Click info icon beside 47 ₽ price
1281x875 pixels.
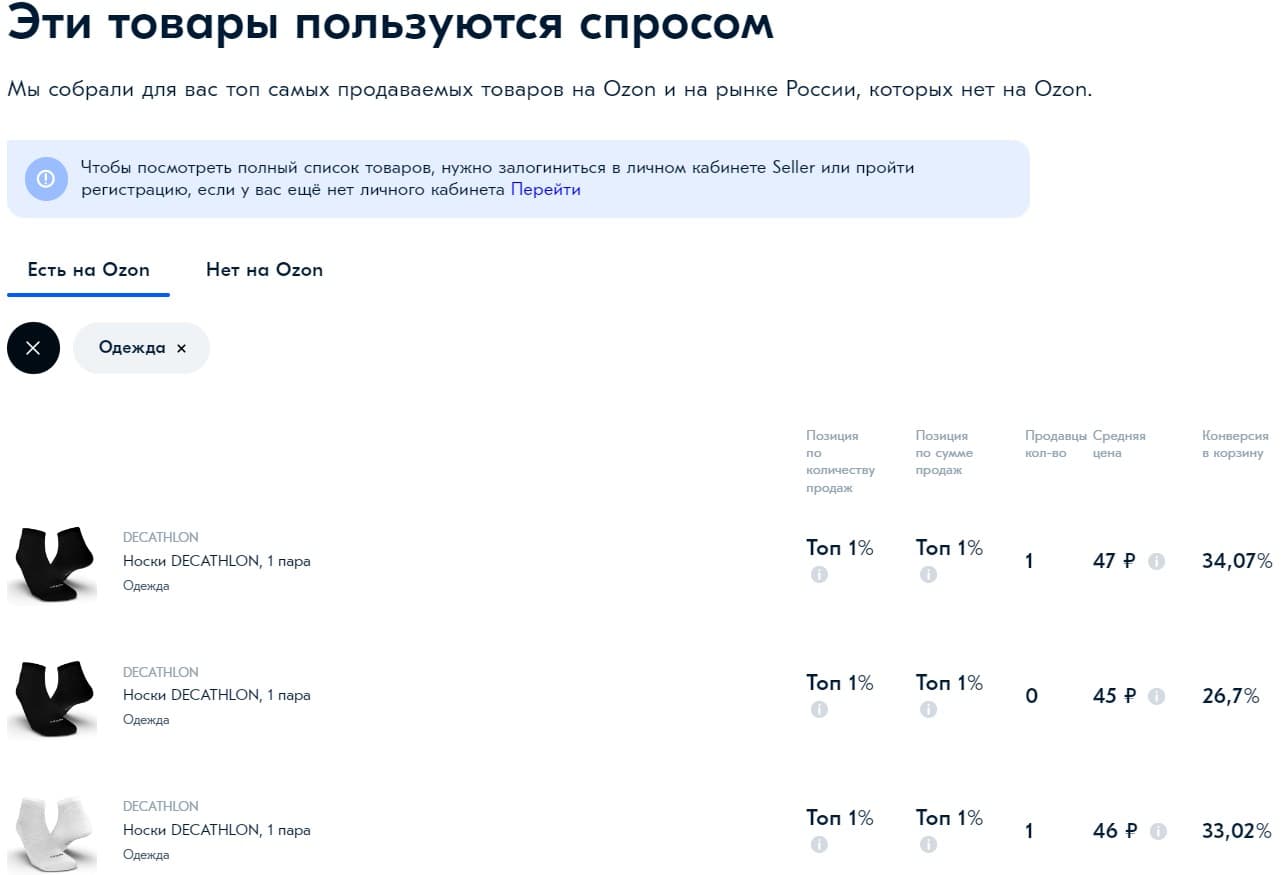[1156, 562]
